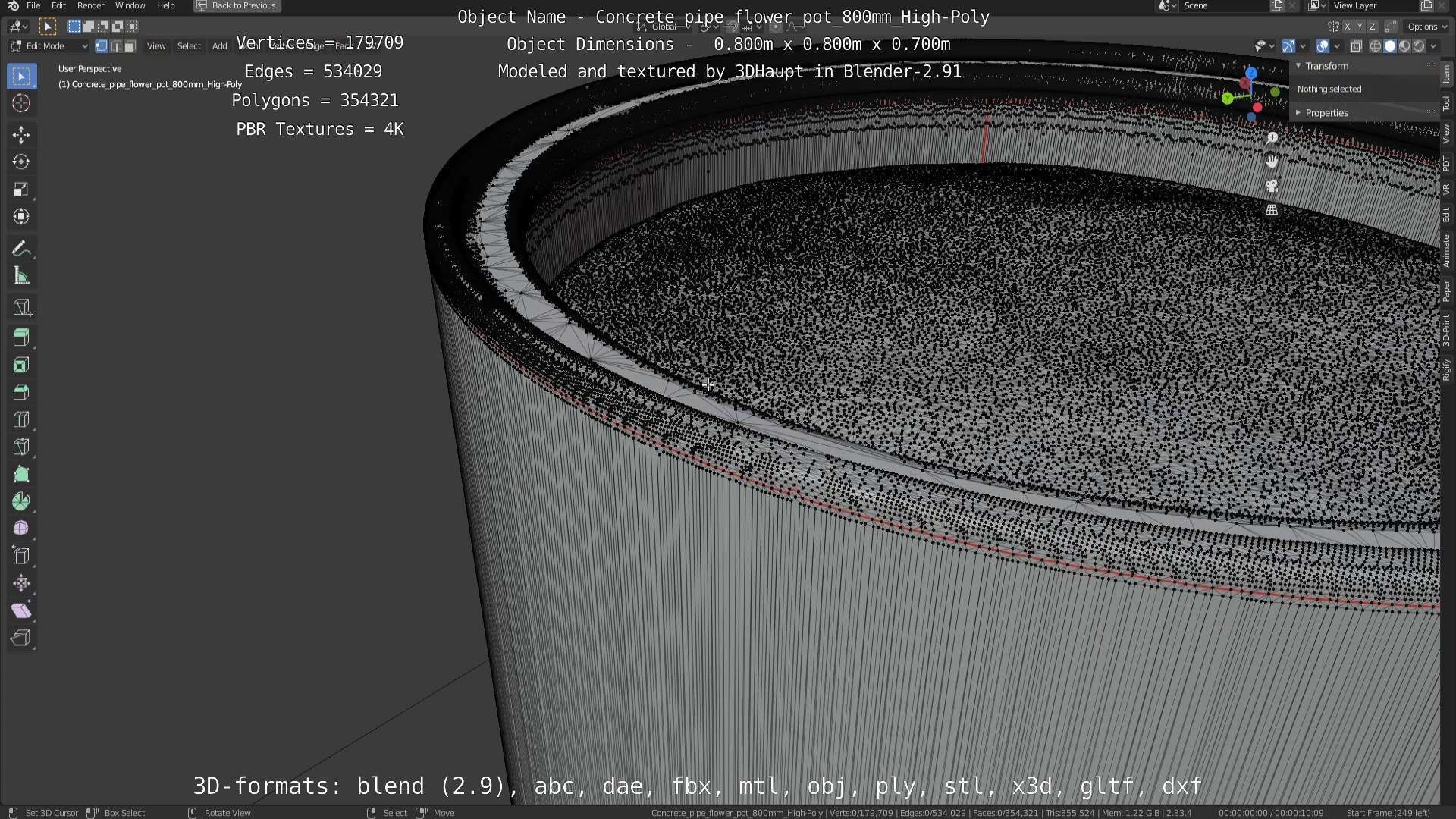Image resolution: width=1456 pixels, height=819 pixels.
Task: Choose the Rotate tool
Action: pyautogui.click(x=21, y=162)
